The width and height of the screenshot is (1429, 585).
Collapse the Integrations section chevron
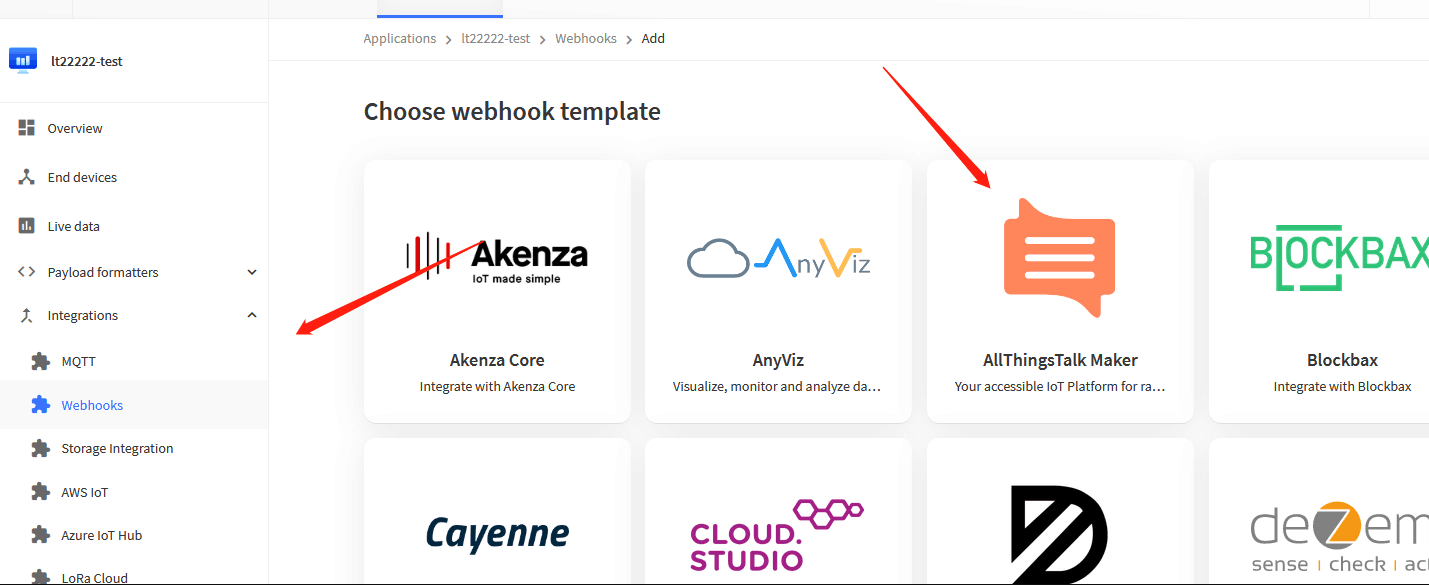click(252, 315)
